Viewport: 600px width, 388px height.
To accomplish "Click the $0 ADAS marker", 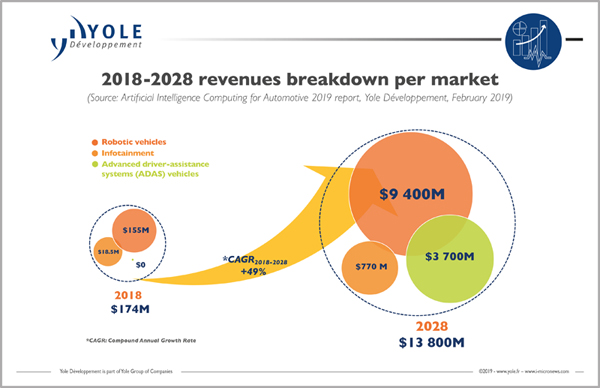I will pos(132,260).
